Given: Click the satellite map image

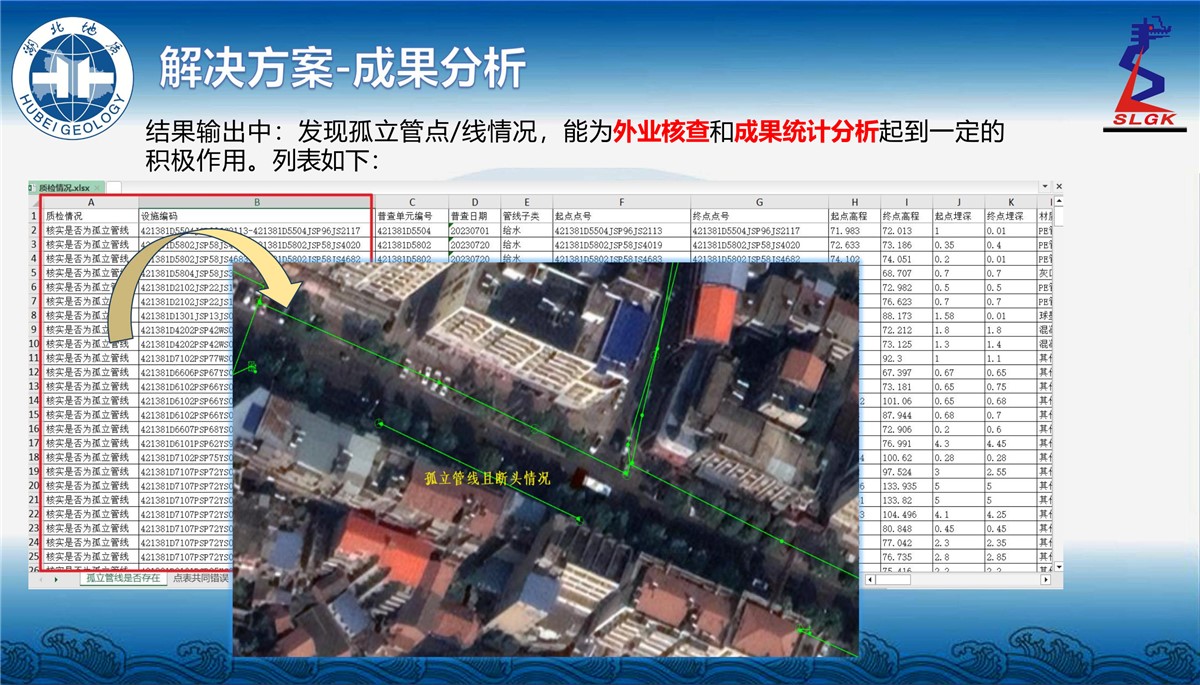Looking at the screenshot, I should click(x=545, y=458).
